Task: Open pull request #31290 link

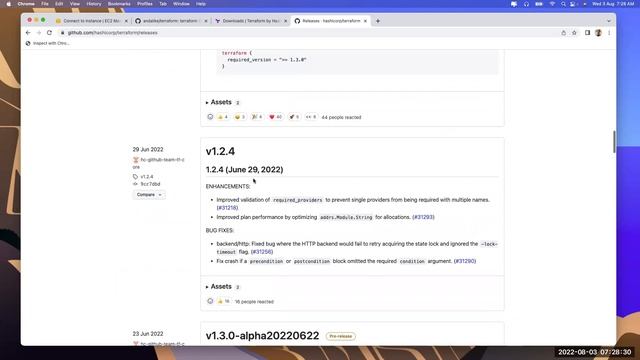Action: [465, 261]
